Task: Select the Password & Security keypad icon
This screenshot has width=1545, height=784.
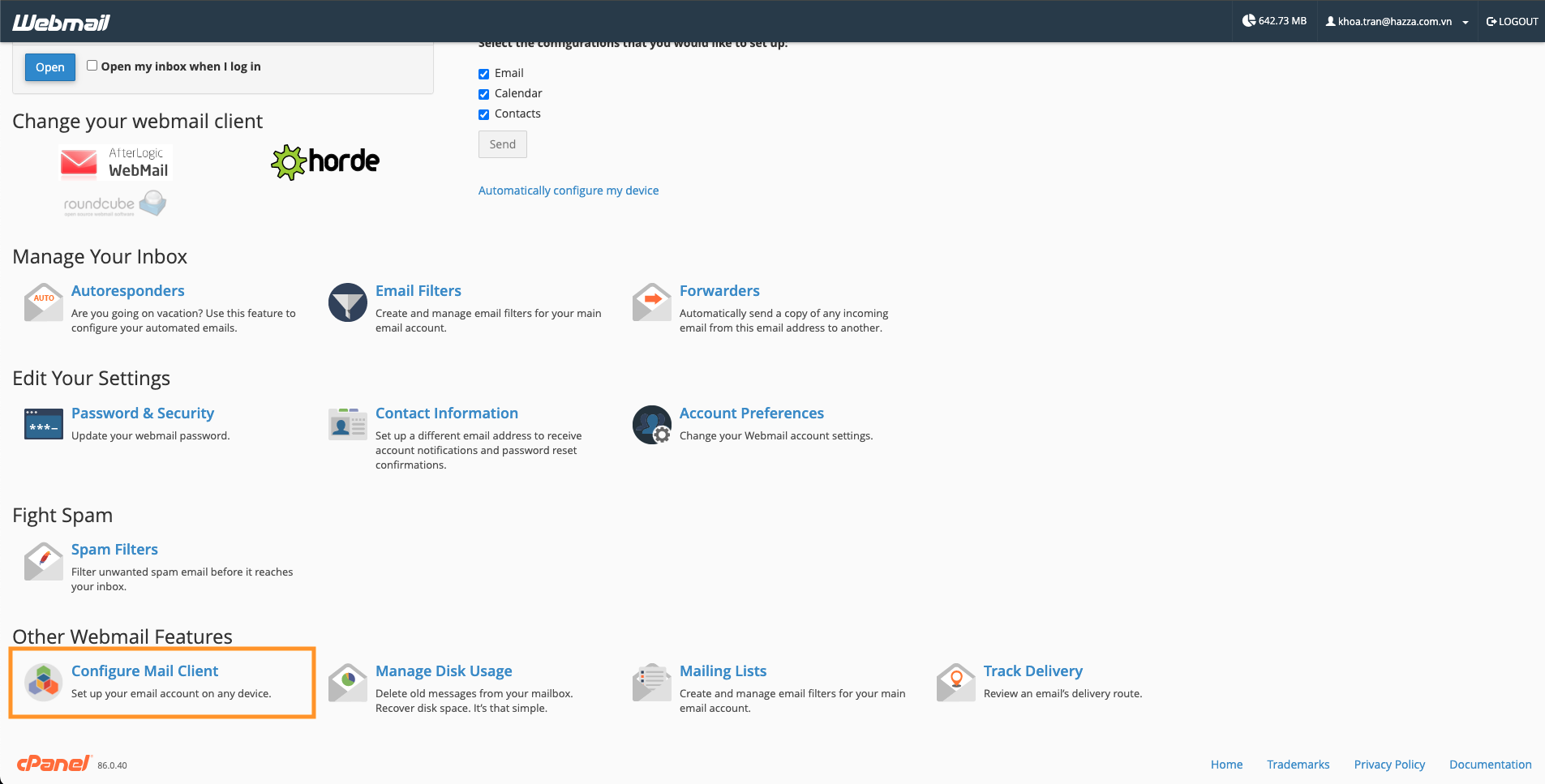Action: [43, 423]
